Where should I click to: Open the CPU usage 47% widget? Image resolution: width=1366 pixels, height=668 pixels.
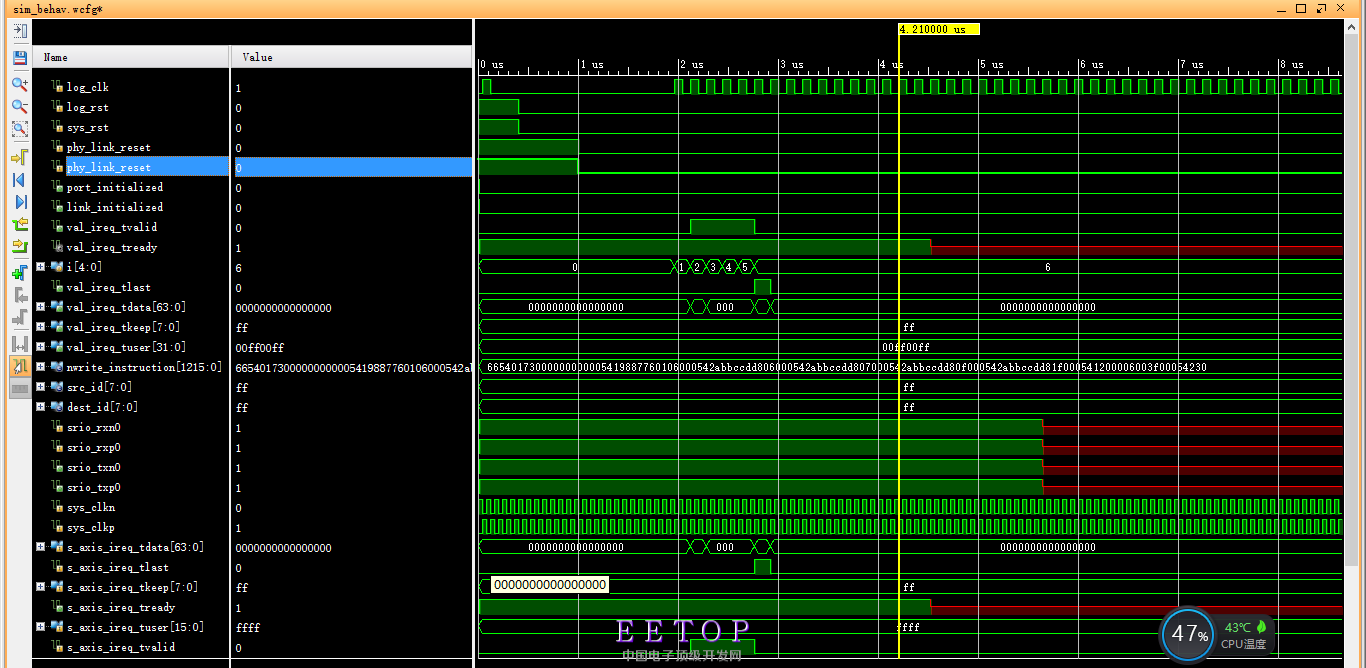pos(1189,635)
